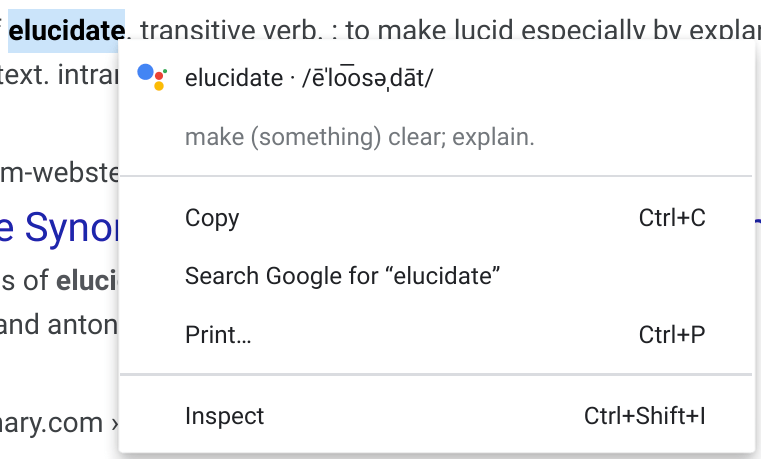761x459 pixels.
Task: Select Copy from the context menu
Action: click(x=212, y=218)
